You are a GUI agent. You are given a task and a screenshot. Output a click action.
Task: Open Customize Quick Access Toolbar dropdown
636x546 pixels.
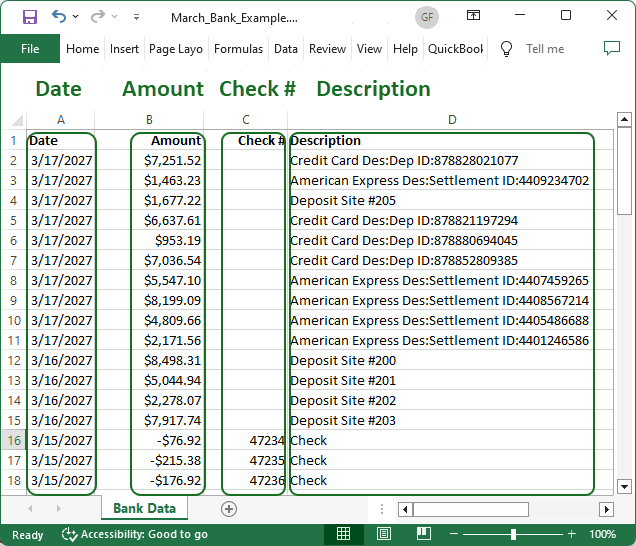click(x=136, y=17)
